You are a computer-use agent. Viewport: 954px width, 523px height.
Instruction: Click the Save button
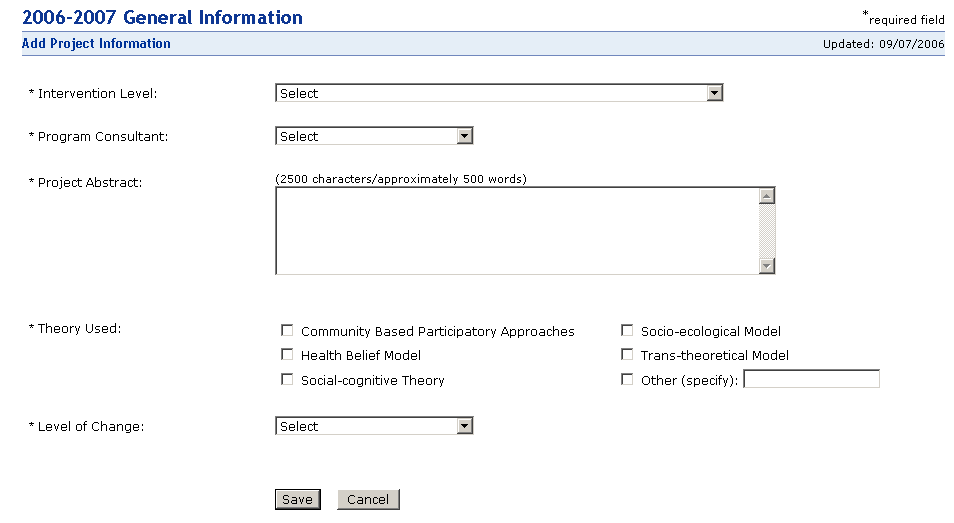click(x=297, y=499)
